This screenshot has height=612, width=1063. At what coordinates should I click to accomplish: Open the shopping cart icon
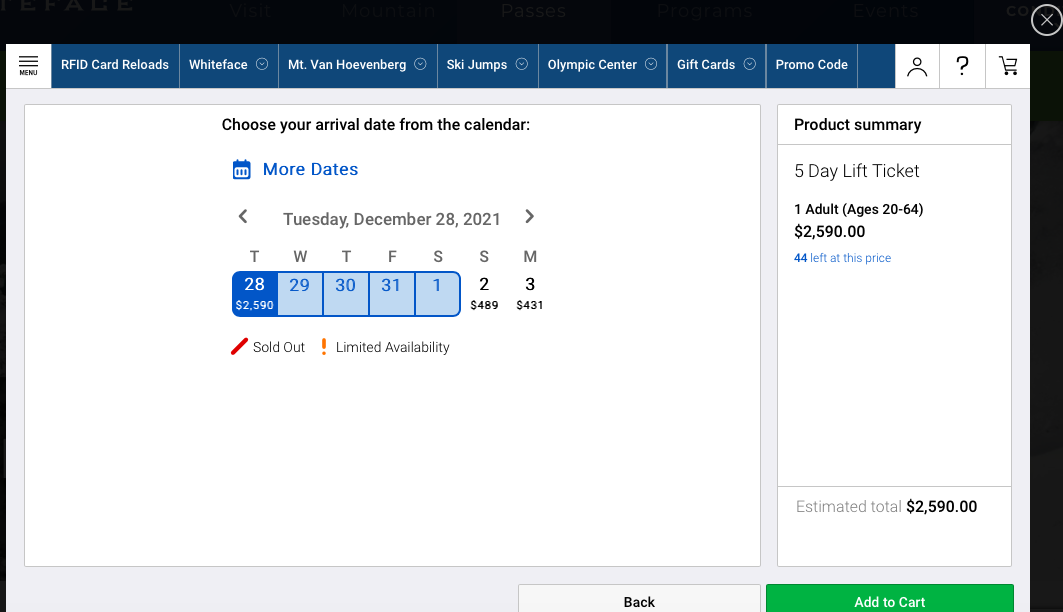pos(1008,66)
